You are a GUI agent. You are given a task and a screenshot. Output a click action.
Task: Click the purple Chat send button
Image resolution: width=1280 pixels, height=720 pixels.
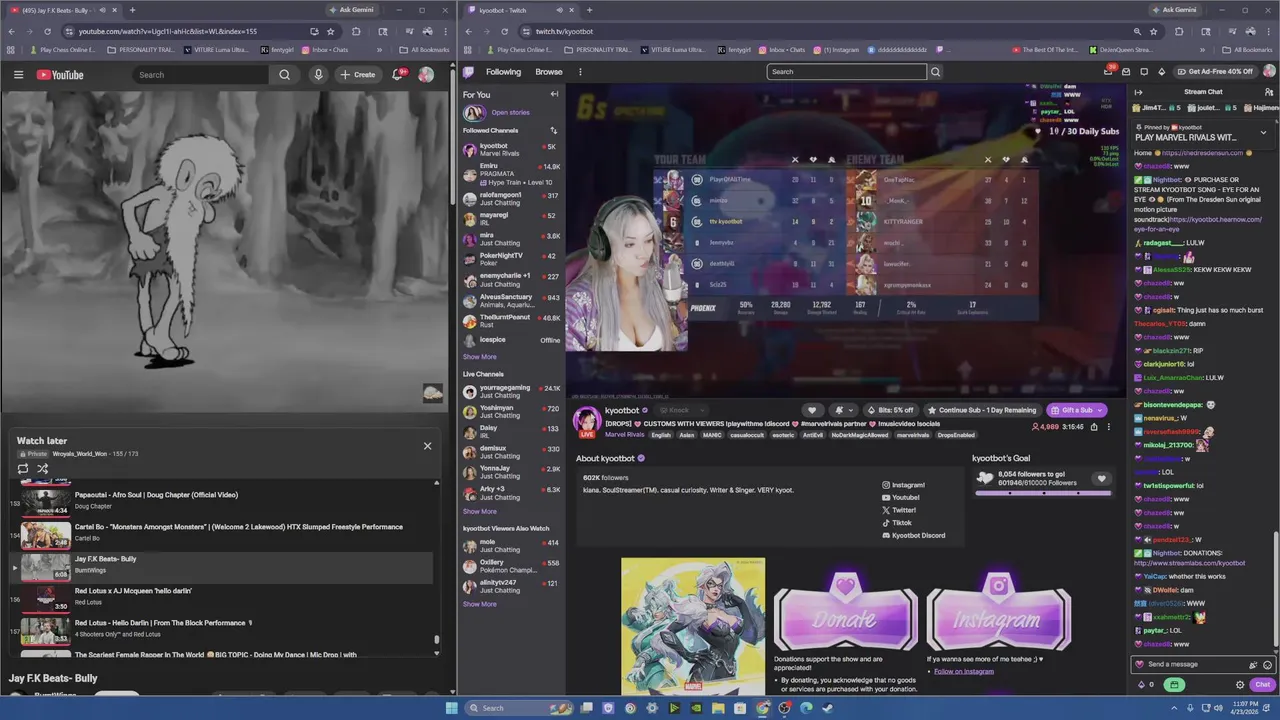[x=1262, y=685]
